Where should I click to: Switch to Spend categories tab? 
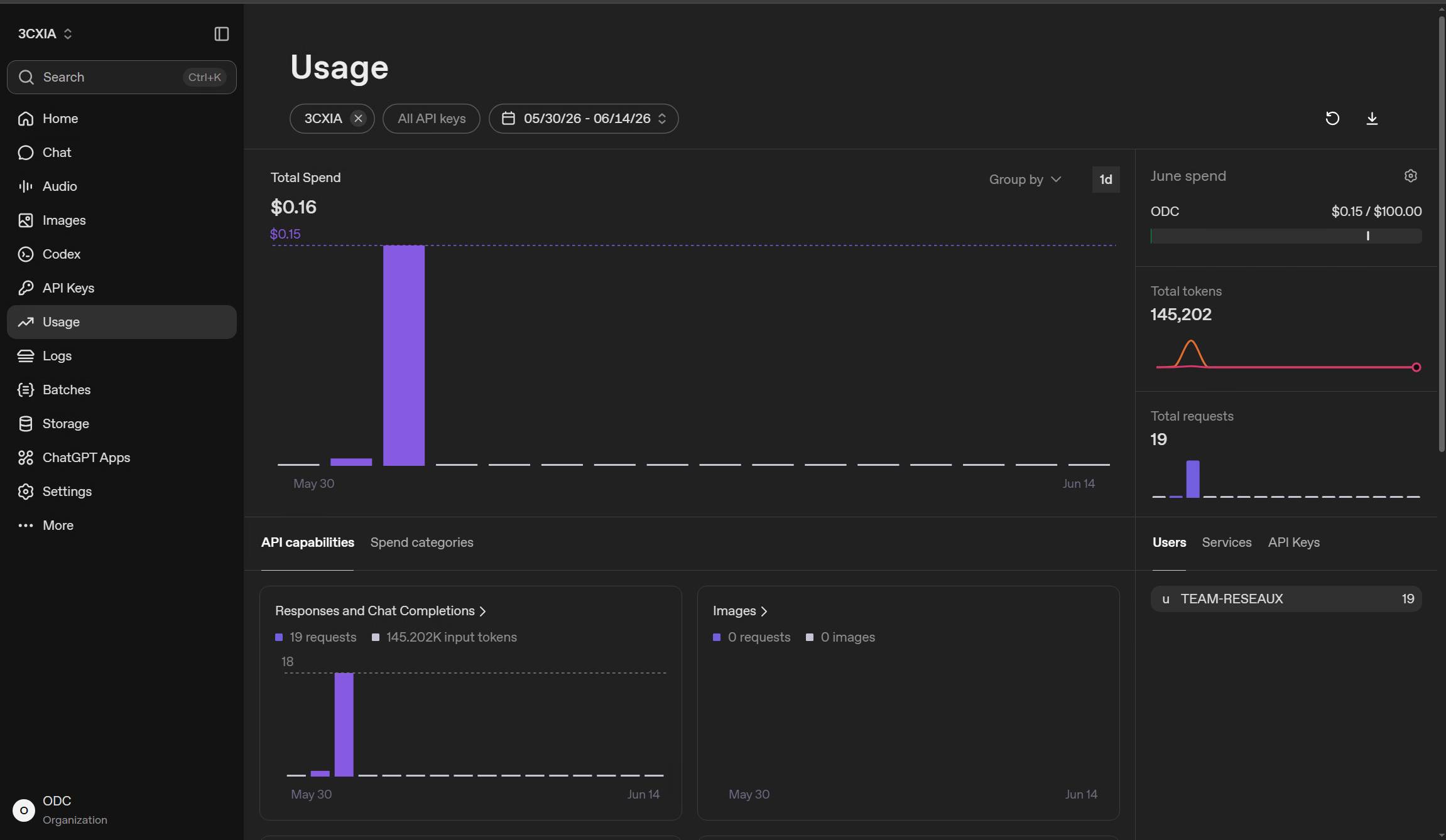(421, 542)
